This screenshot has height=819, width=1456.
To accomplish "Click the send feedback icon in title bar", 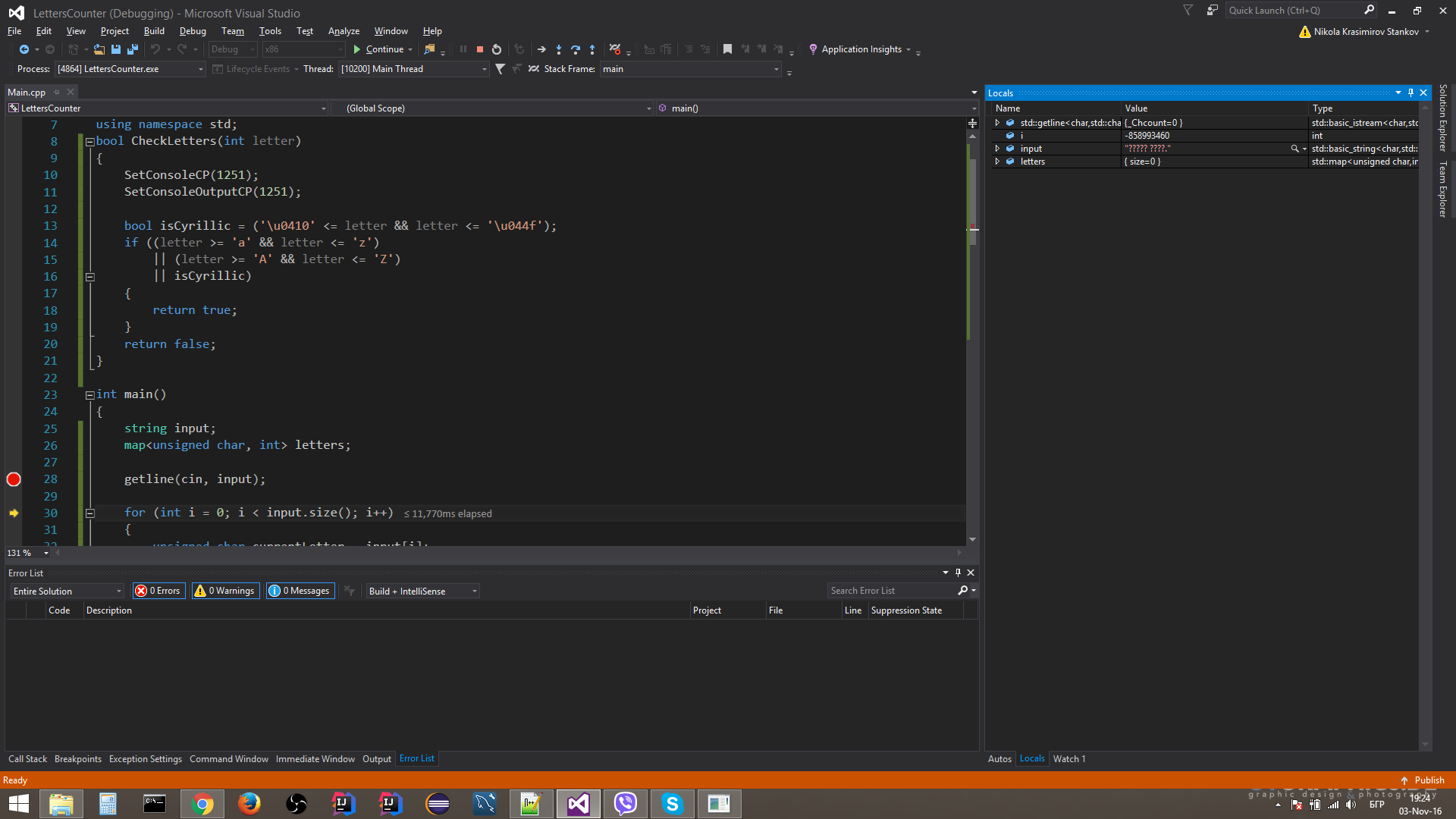I will (1212, 11).
